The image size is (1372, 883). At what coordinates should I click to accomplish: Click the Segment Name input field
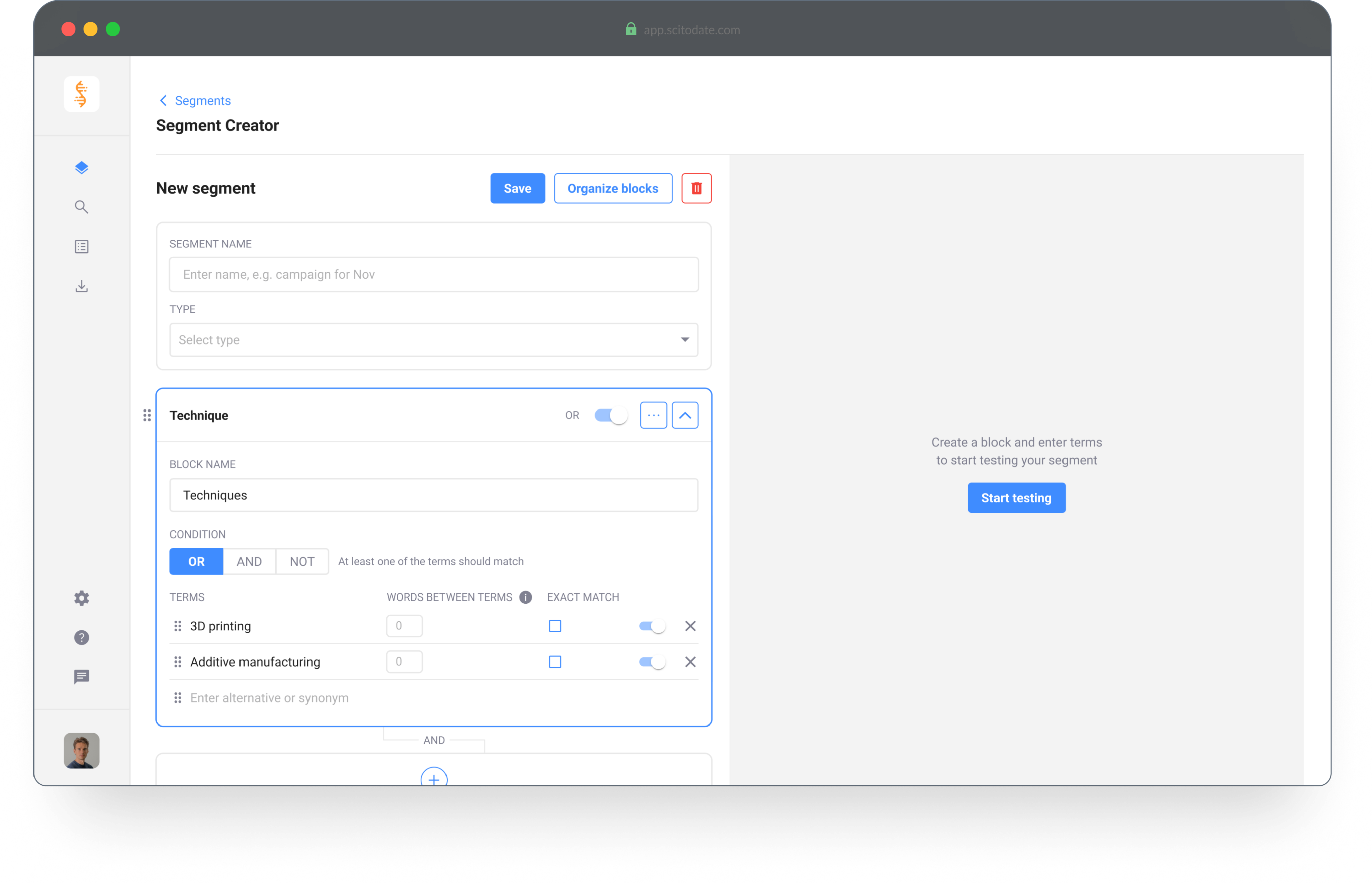pyautogui.click(x=433, y=275)
